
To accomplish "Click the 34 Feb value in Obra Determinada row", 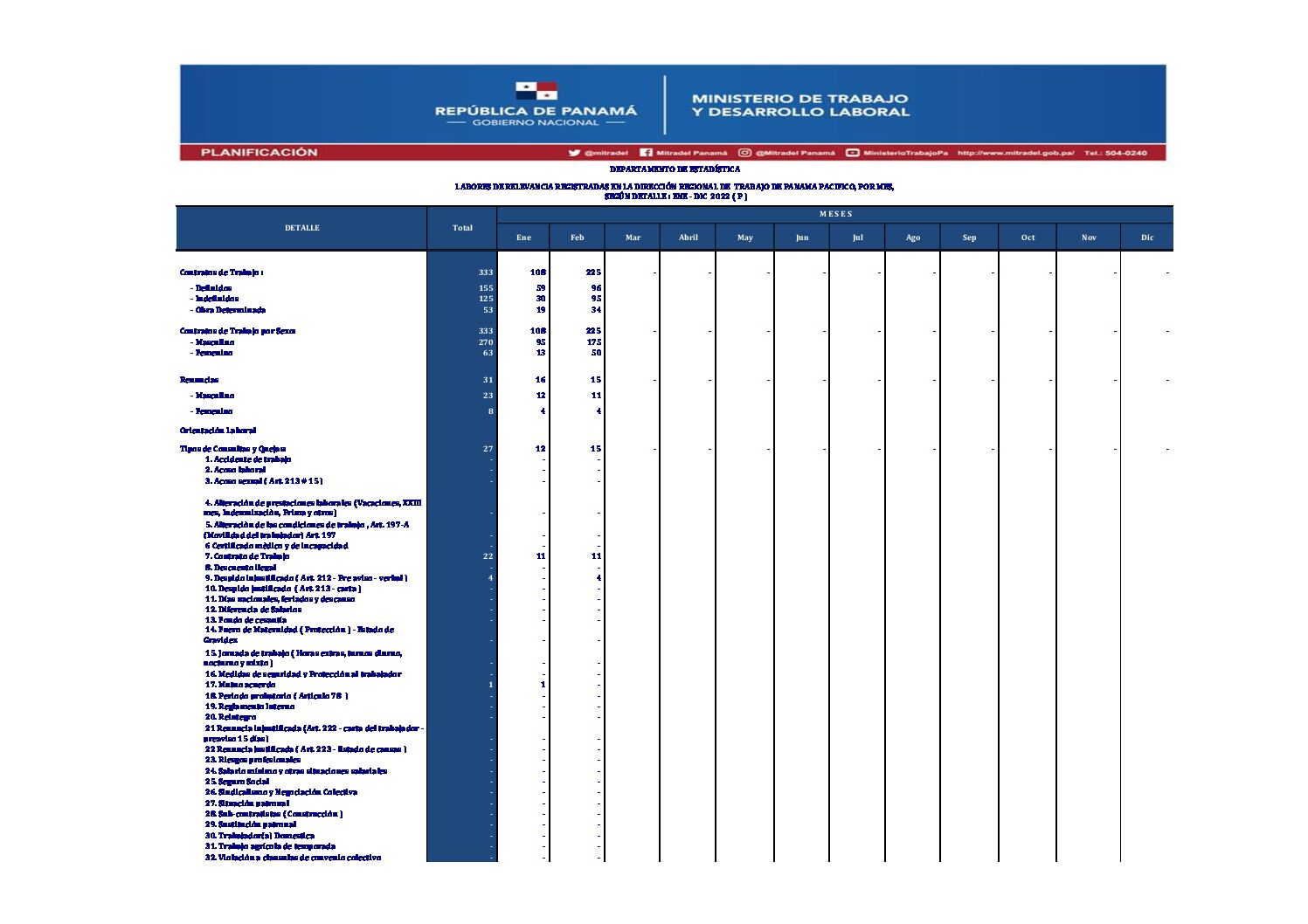I will pyautogui.click(x=596, y=310).
